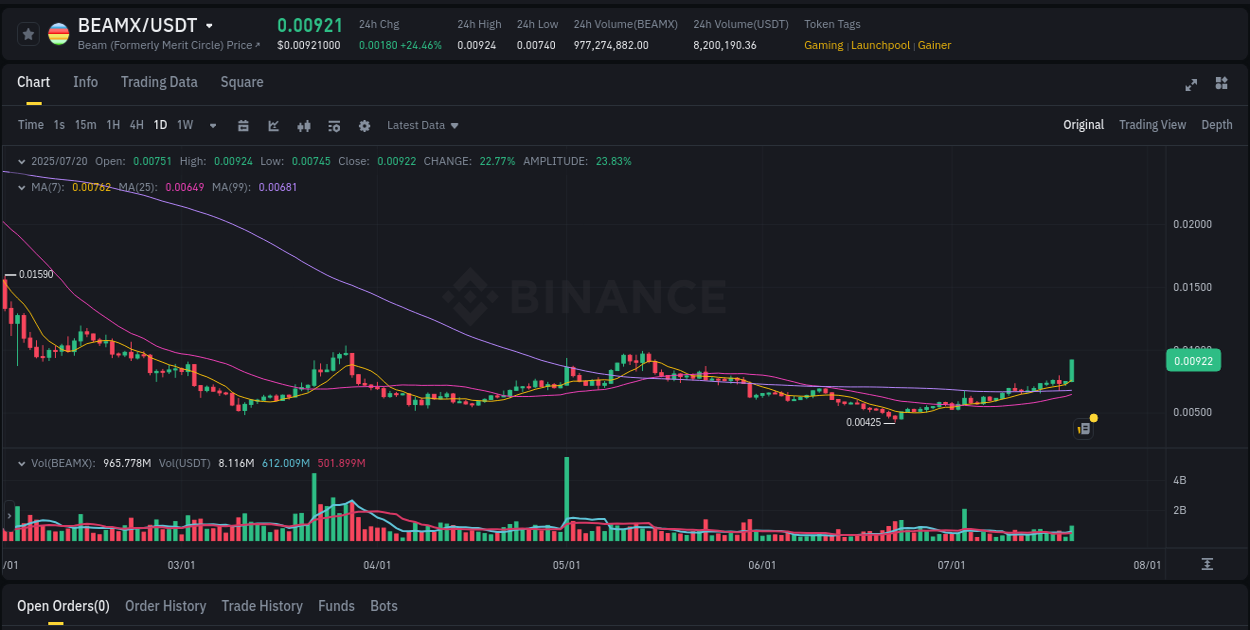This screenshot has height=630, width=1250.
Task: Favorite BEAMX/USDT with the star icon
Action: tap(27, 33)
